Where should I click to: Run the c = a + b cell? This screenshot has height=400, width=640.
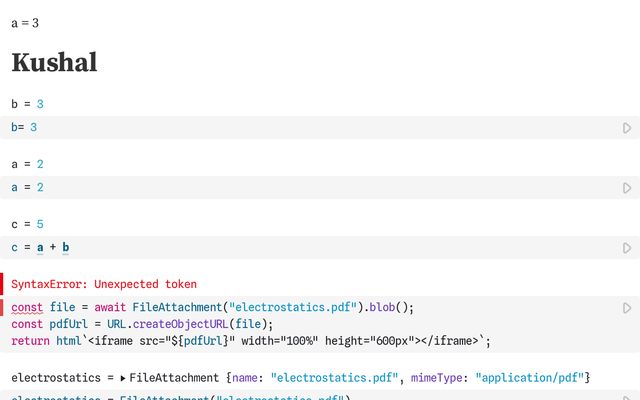(x=627, y=248)
